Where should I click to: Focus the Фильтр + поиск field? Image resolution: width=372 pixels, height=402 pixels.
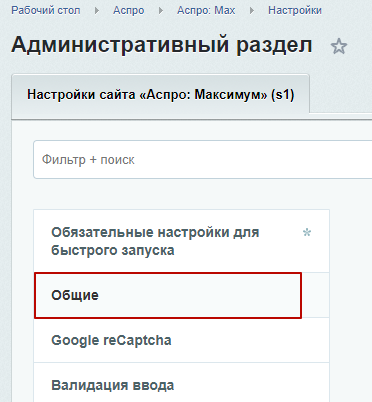pyautogui.click(x=203, y=160)
